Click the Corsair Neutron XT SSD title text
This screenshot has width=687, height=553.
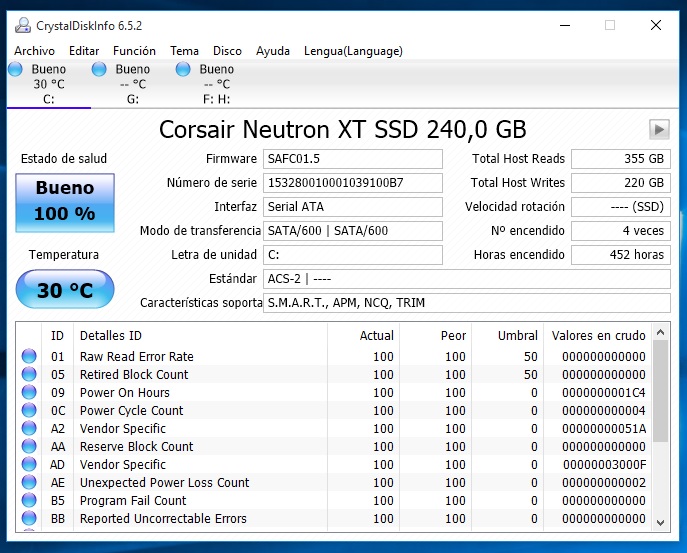pyautogui.click(x=343, y=130)
